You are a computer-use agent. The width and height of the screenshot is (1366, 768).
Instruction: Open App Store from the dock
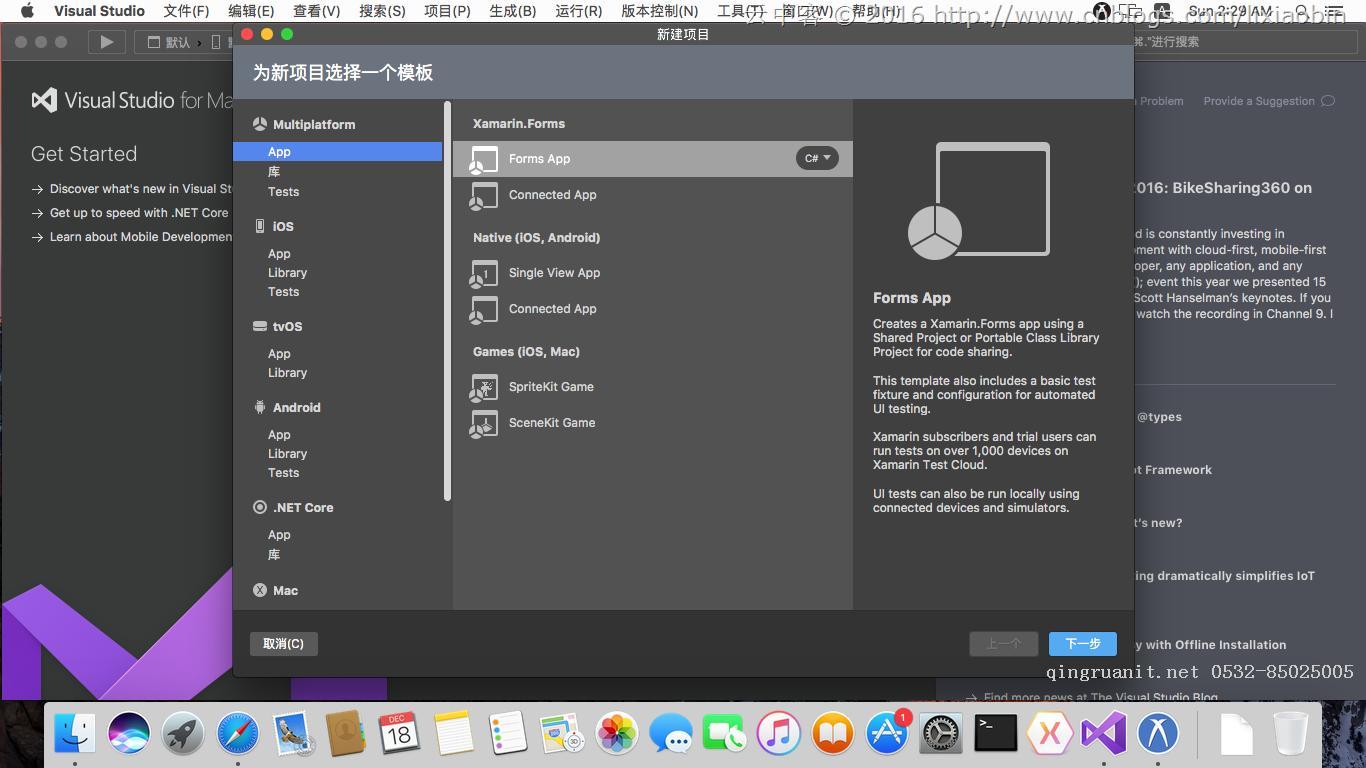887,733
